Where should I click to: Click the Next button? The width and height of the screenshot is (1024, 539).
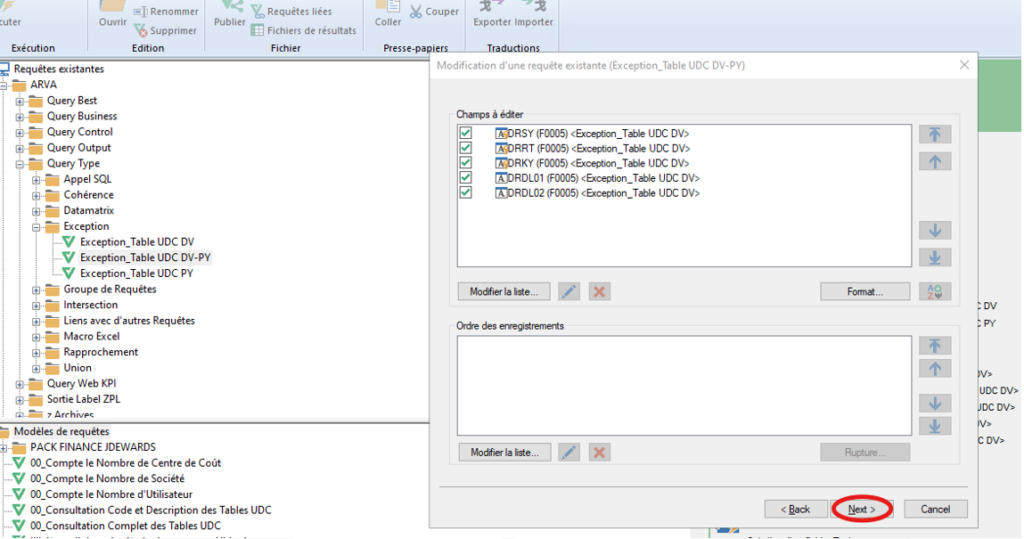tap(861, 509)
